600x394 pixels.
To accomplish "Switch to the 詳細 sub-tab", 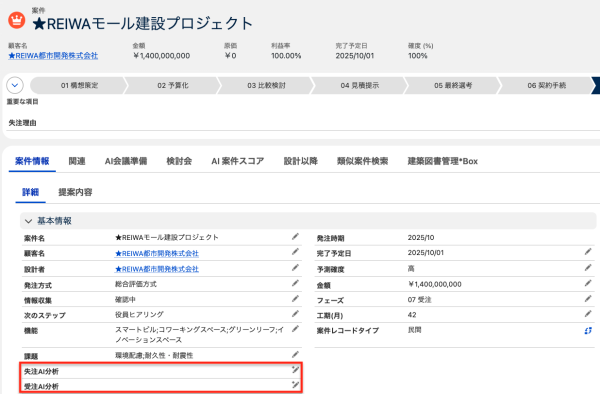I will pyautogui.click(x=31, y=192).
